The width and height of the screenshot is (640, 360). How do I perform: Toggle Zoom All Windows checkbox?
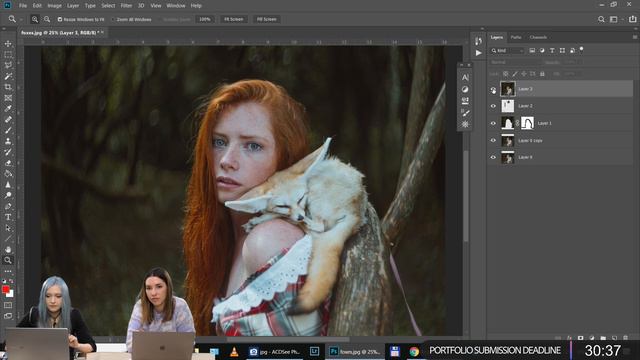tap(113, 19)
